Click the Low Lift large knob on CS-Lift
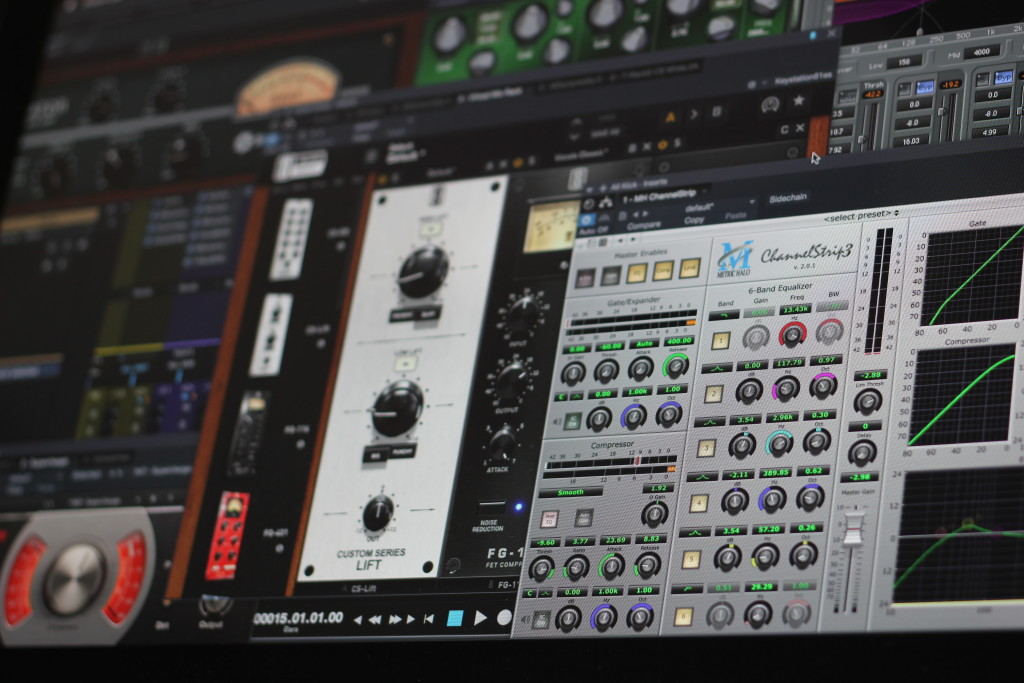 [396, 409]
